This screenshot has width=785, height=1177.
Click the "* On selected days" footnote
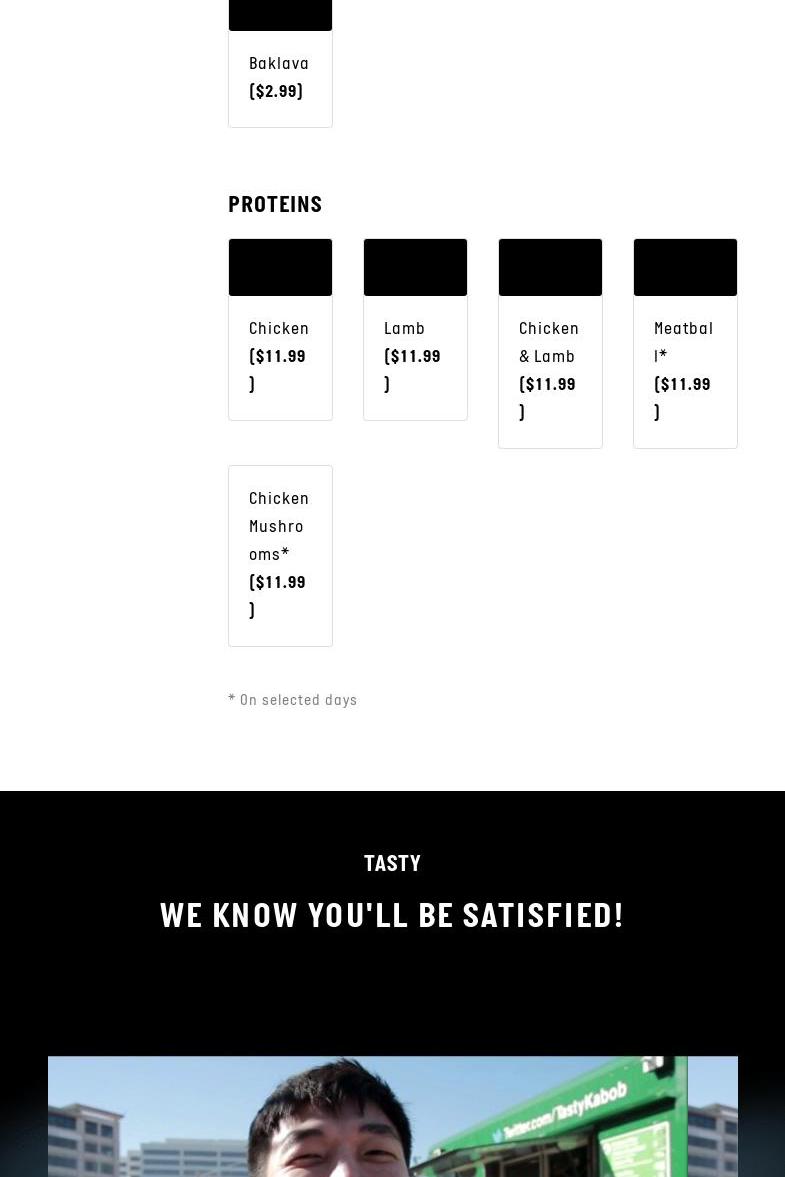point(293,700)
